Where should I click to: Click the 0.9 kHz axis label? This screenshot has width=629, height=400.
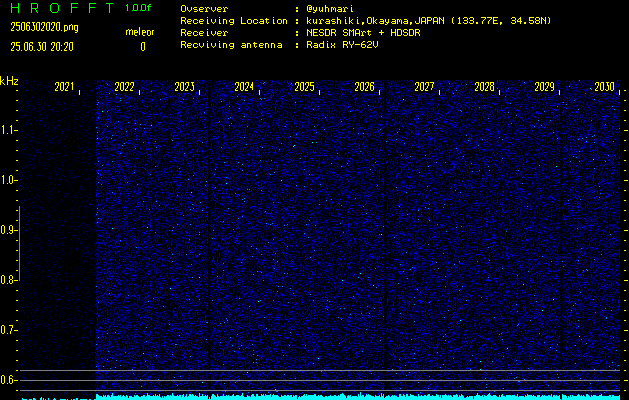click(x=7, y=230)
